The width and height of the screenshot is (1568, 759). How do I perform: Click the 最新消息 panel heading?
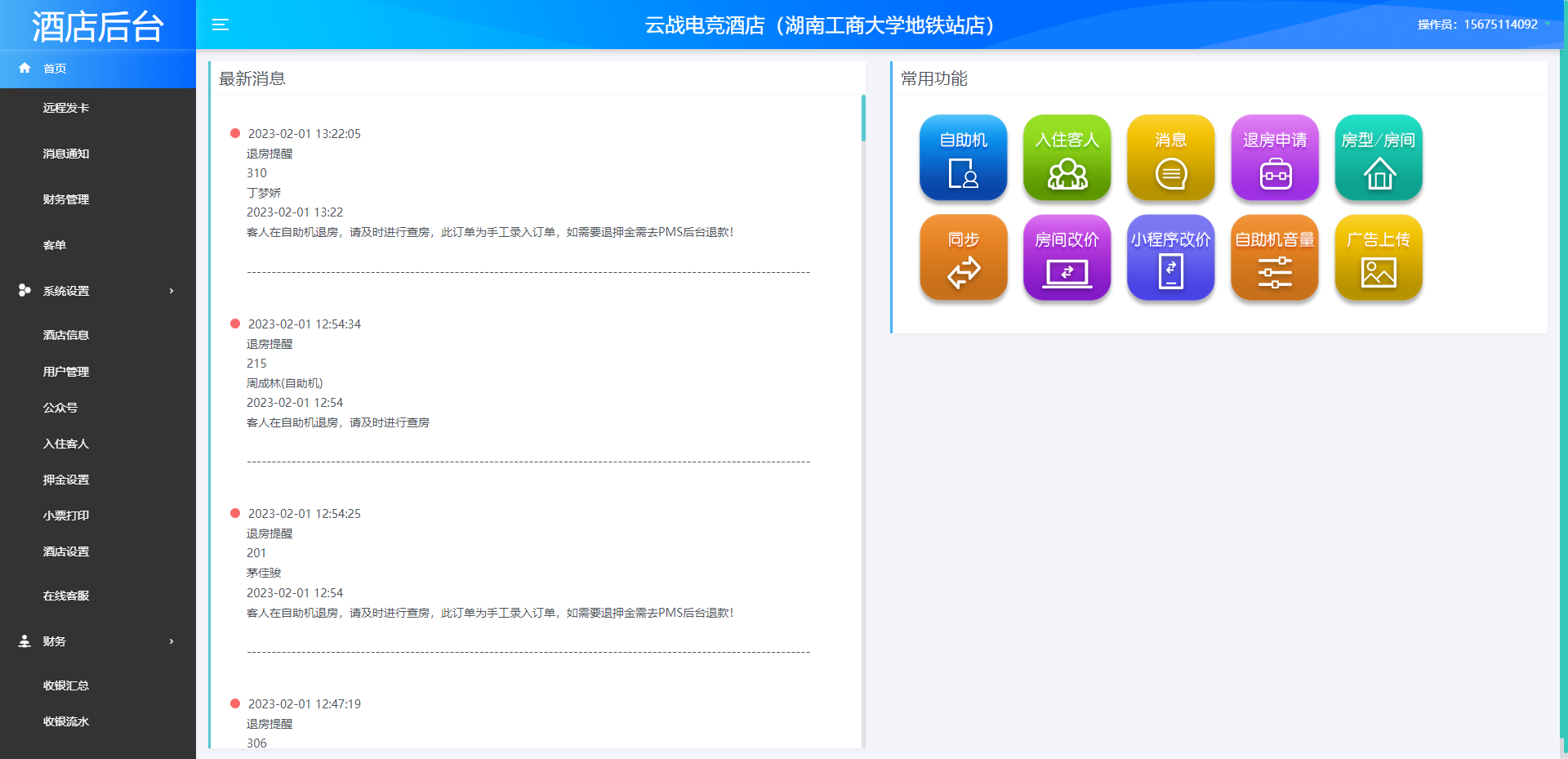(x=252, y=78)
